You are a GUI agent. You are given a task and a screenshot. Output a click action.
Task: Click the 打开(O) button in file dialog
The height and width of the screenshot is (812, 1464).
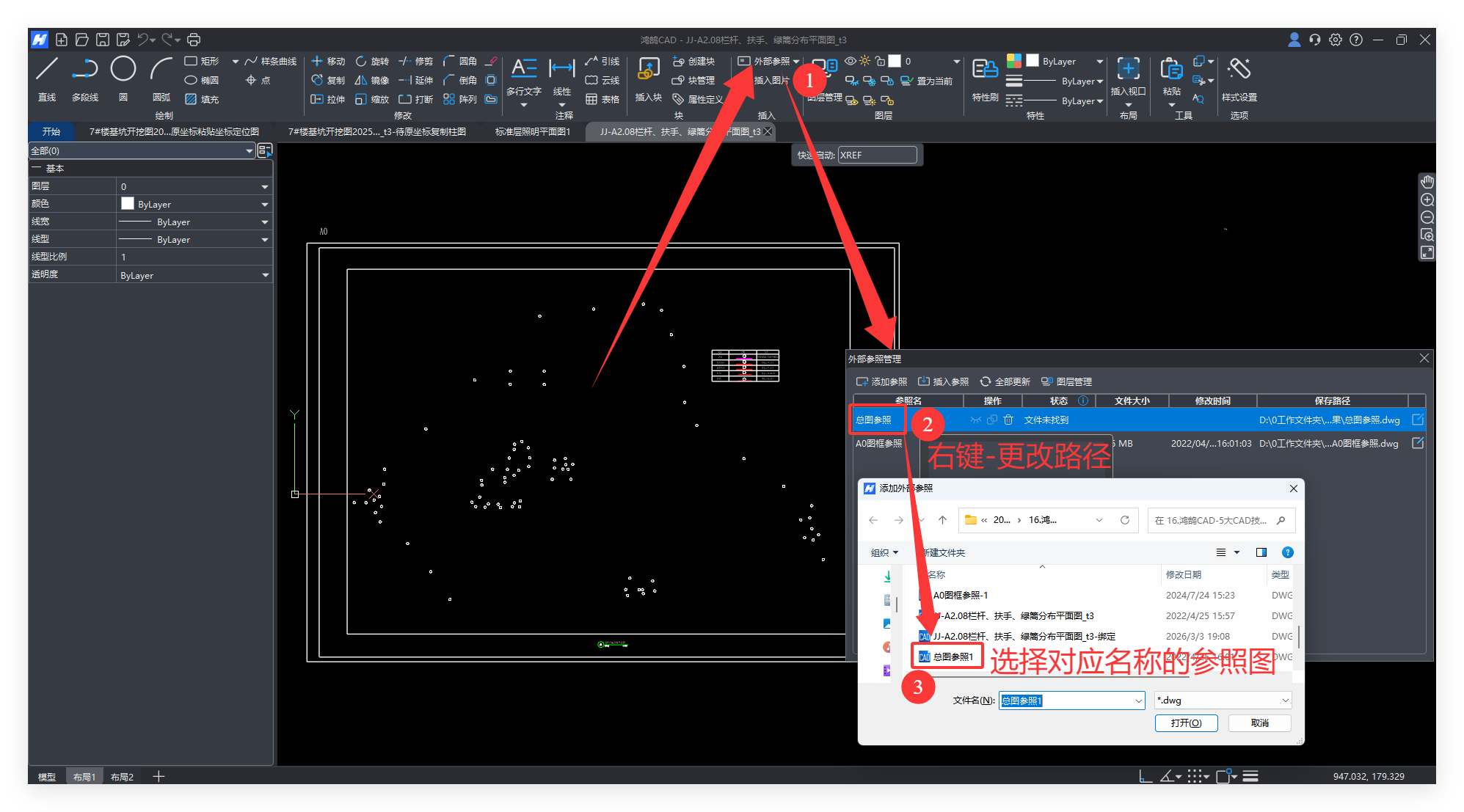(x=1186, y=723)
